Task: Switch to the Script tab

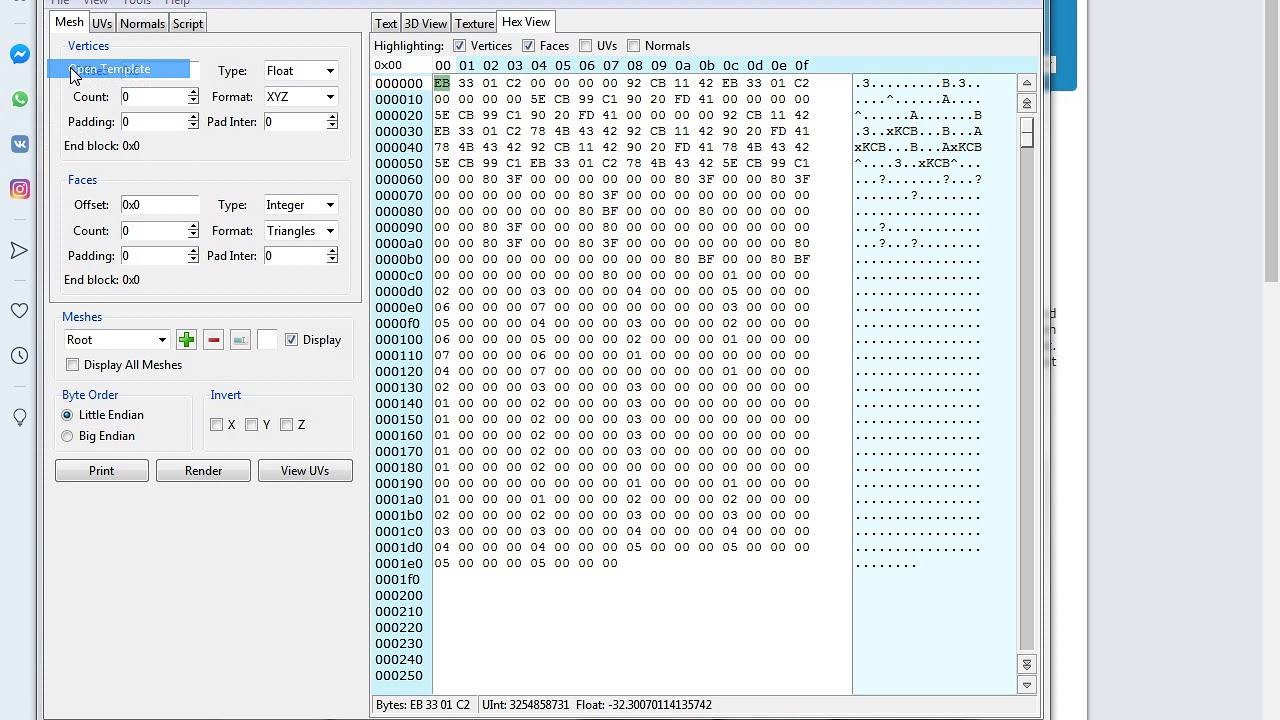Action: [188, 23]
